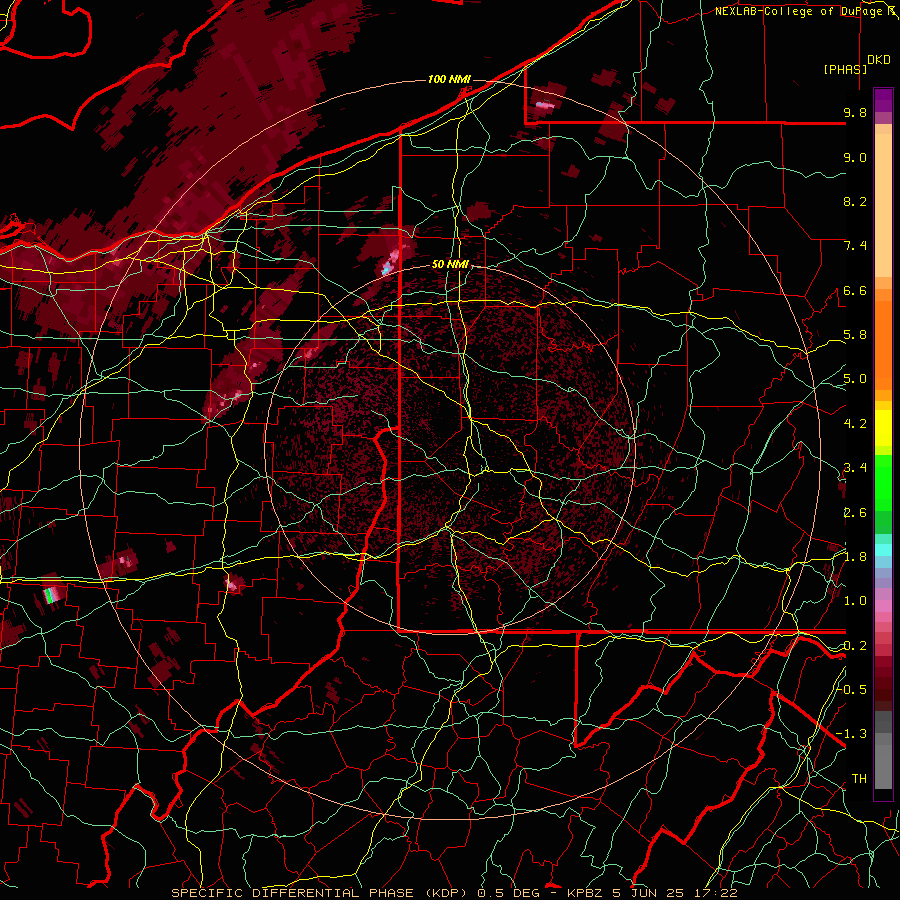Image resolution: width=900 pixels, height=900 pixels.
Task: Click the 4.2 value on the legend
Action: click(x=855, y=424)
